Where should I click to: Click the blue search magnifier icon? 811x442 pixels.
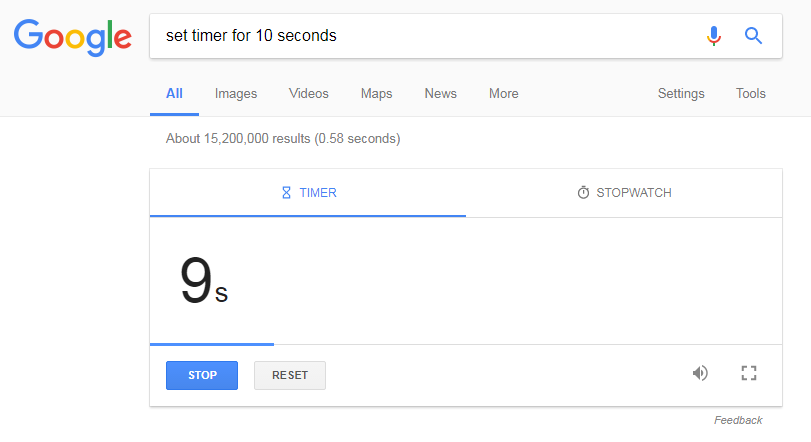click(754, 36)
